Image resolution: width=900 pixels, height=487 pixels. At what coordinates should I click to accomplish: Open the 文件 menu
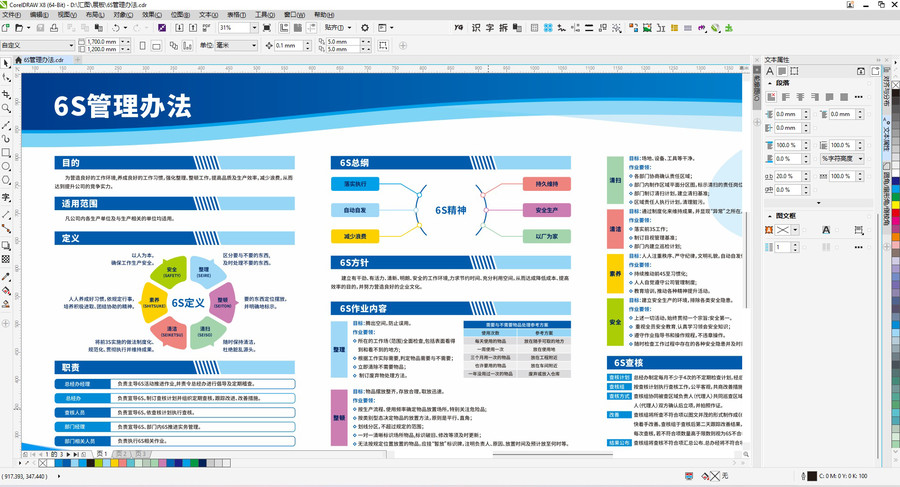11,15
